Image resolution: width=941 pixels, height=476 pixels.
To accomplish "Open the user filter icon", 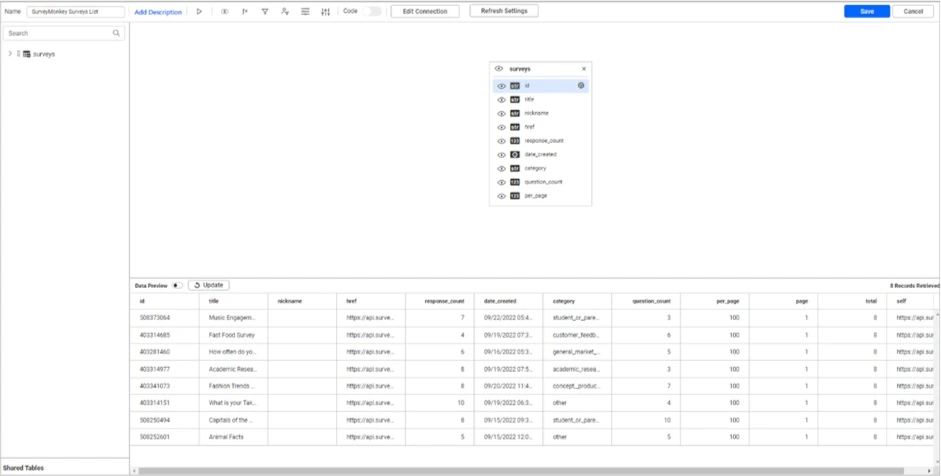I will coord(285,11).
